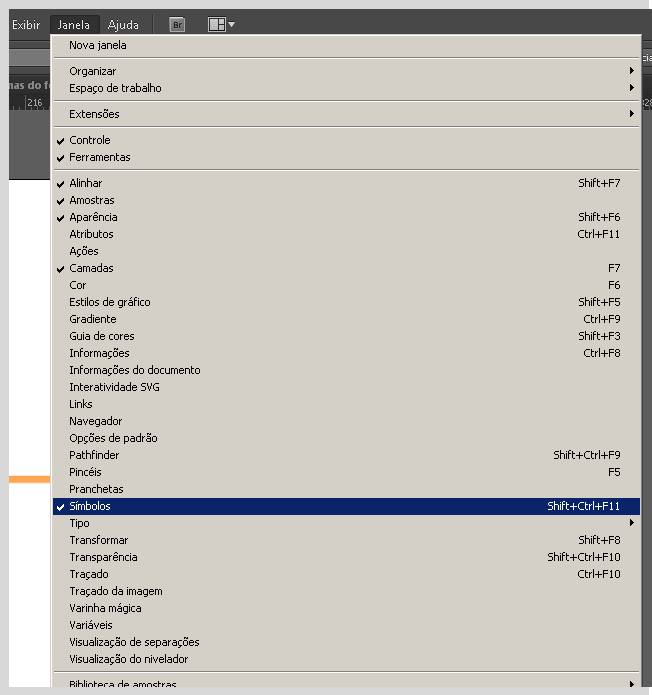
Task: Open the Ajuda menu
Action: [x=123, y=25]
